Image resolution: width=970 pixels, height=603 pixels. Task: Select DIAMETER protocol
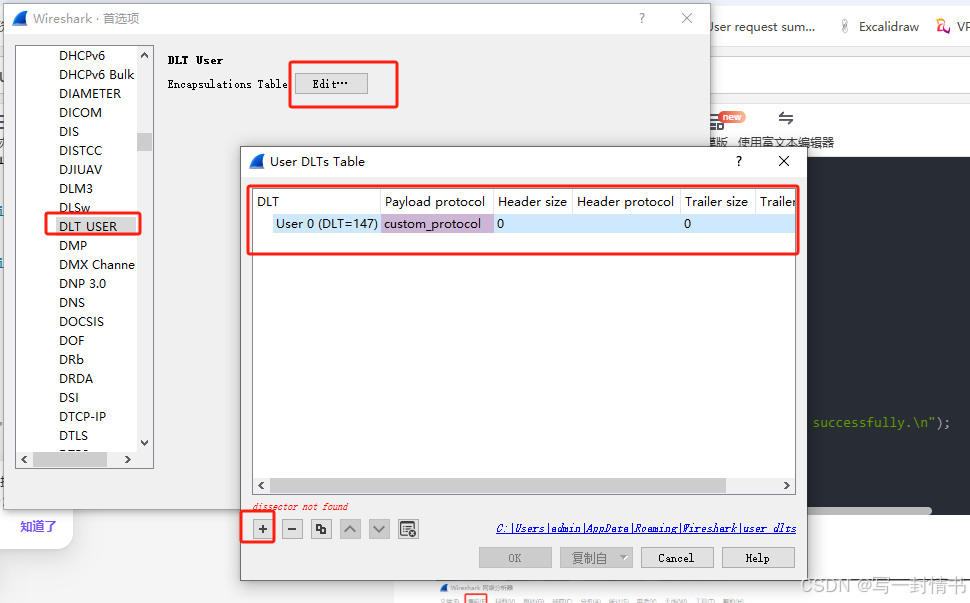[90, 93]
